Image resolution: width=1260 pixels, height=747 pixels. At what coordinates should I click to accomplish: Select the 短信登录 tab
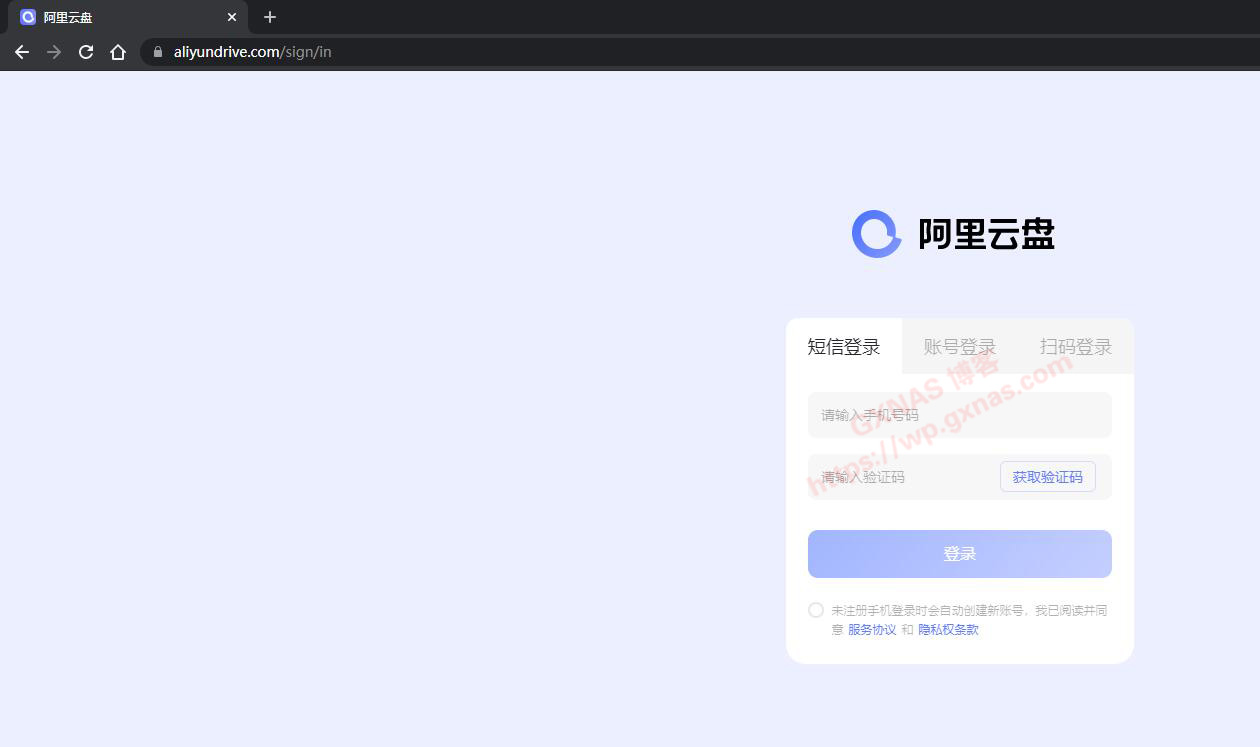tap(844, 347)
